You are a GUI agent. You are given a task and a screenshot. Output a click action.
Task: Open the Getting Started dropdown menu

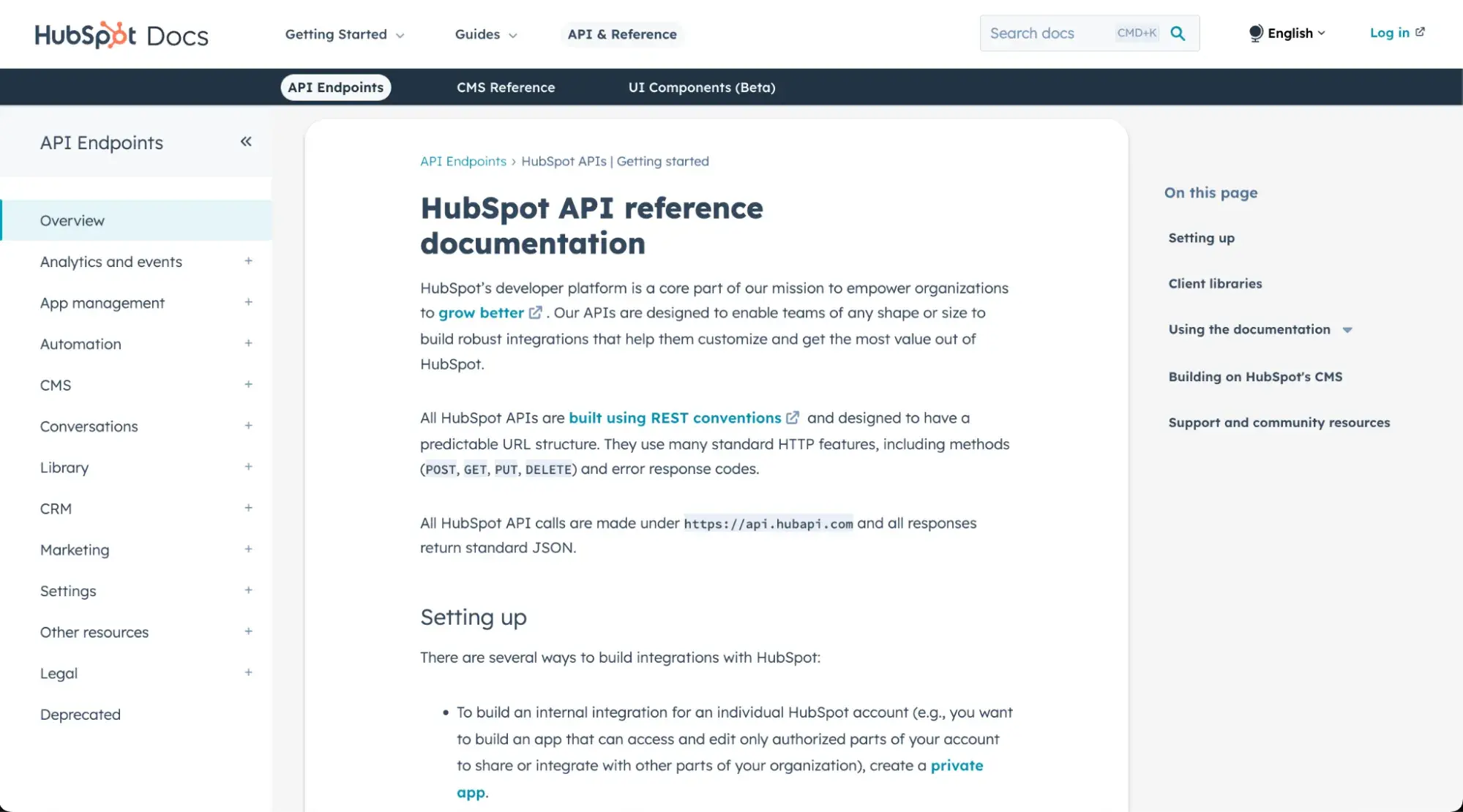click(344, 34)
